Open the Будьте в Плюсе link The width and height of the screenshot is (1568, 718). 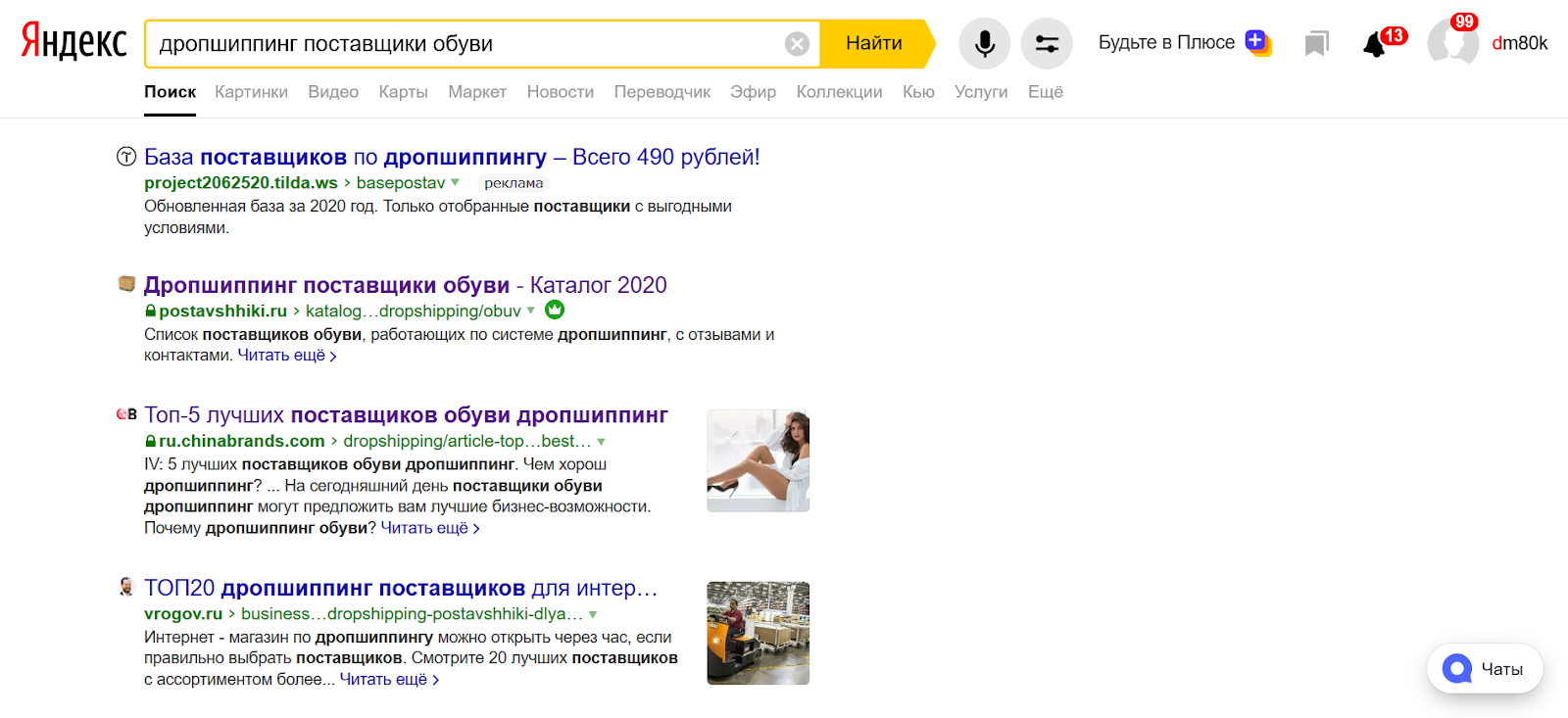coord(1166,43)
